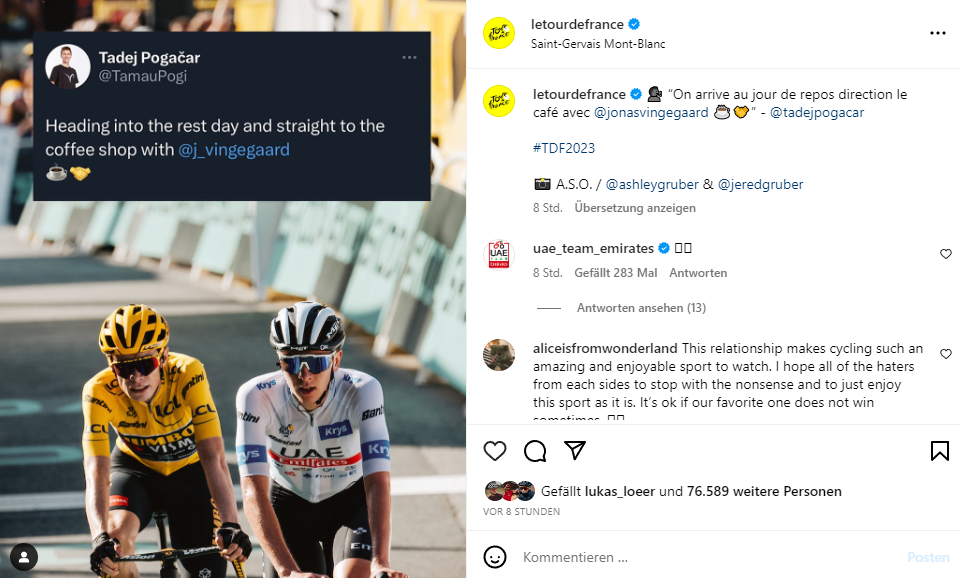Viewport: 961px width, 578px height.
Task: Show tagged people icon on photo
Action: pos(23,555)
